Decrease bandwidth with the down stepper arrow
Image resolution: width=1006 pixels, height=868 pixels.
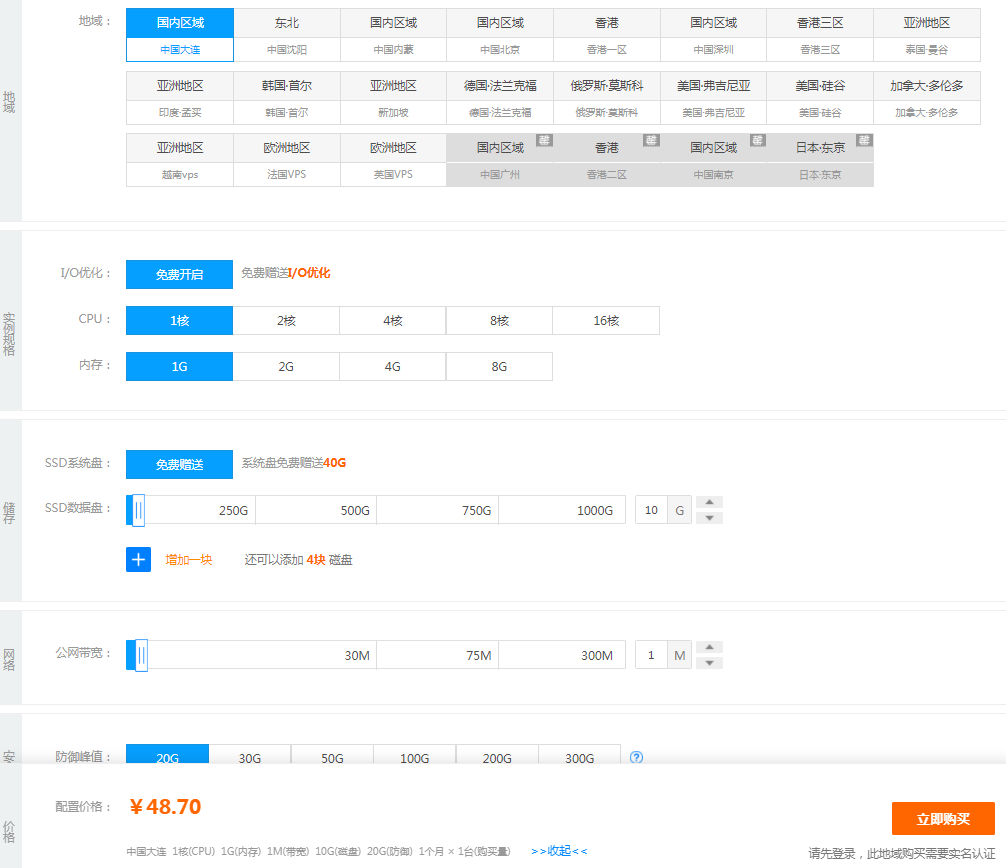pos(709,662)
